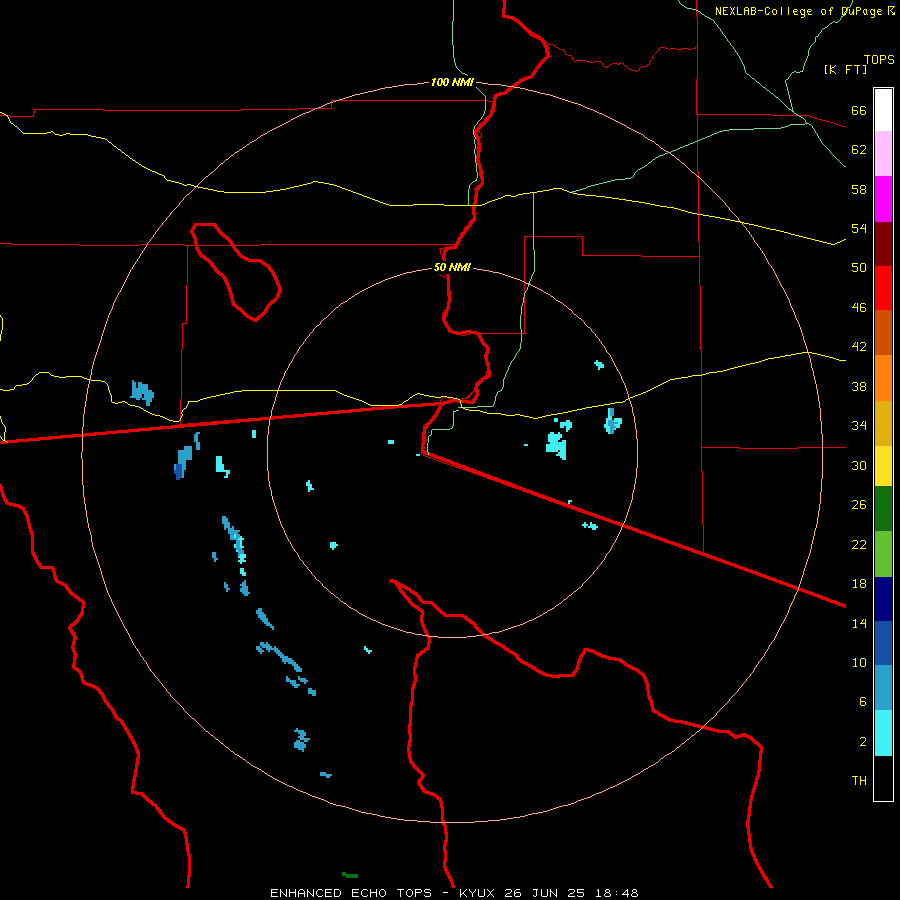Viewport: 900px width, 900px height.
Task: Click the '50 NMI' range ring label
Action: [x=452, y=267]
